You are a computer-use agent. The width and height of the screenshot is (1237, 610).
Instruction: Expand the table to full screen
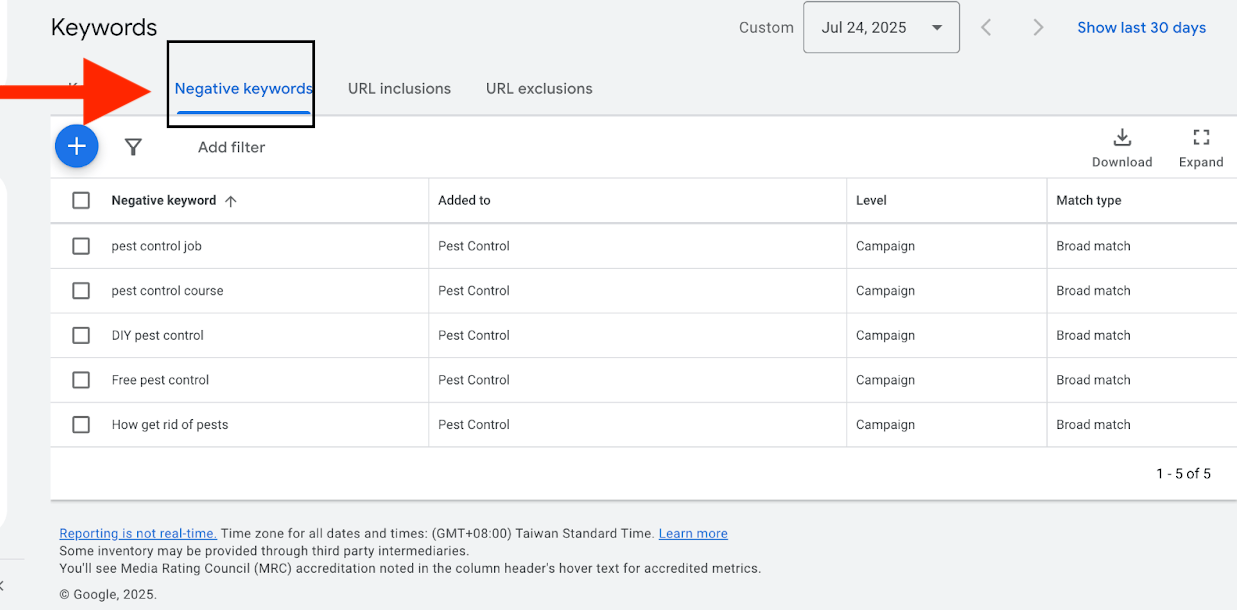(1200, 148)
